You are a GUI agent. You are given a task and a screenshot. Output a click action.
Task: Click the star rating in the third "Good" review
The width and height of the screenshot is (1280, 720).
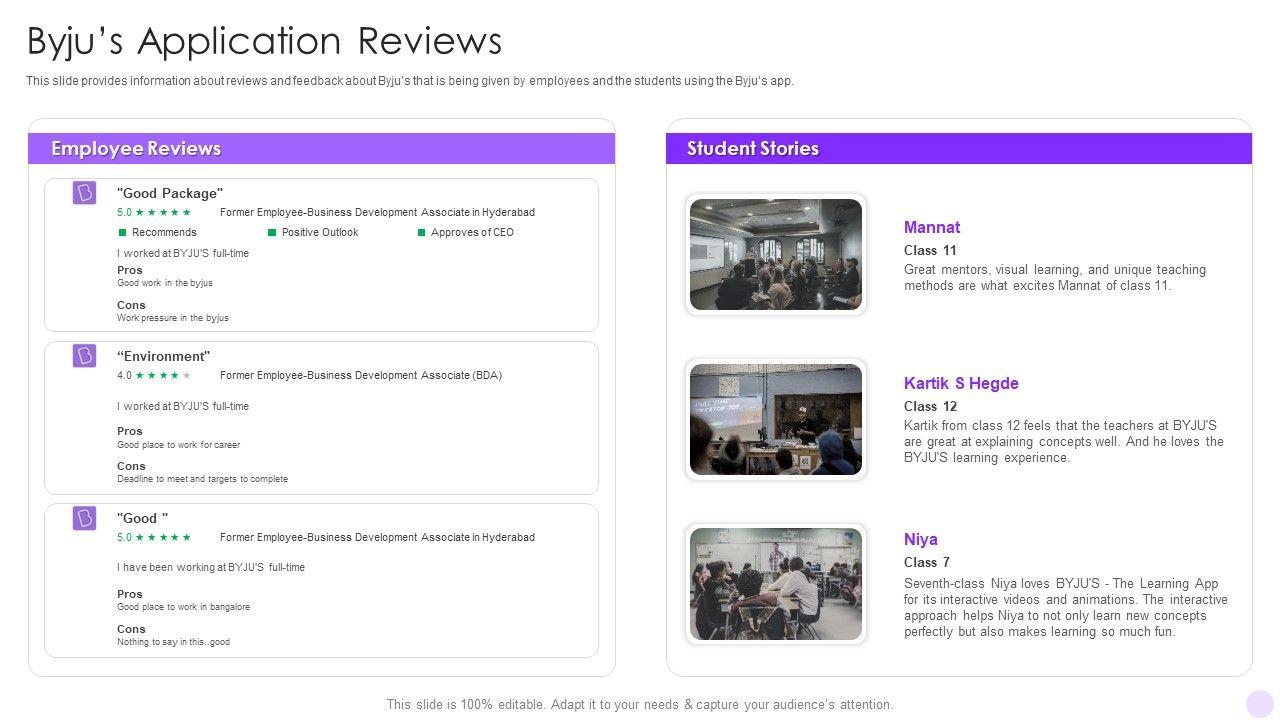click(154, 538)
